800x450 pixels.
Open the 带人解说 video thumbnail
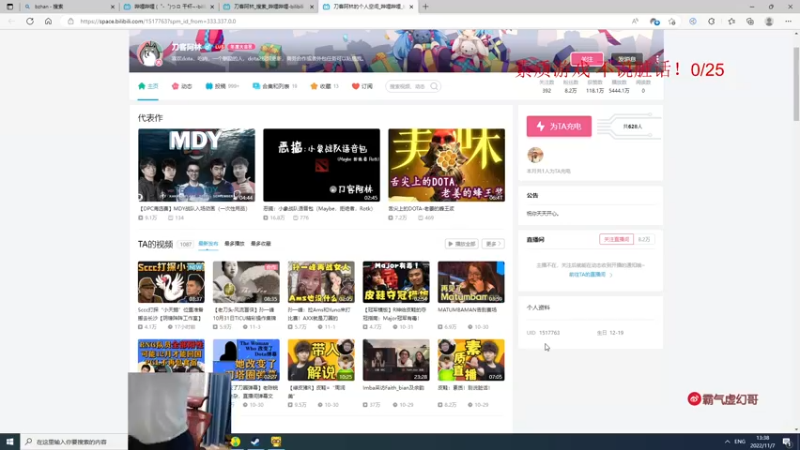(321, 360)
